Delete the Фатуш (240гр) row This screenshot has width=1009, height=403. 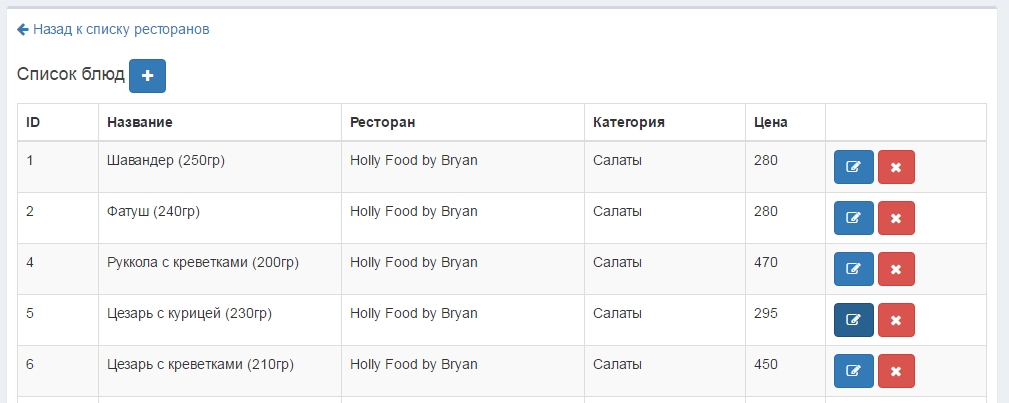click(896, 218)
